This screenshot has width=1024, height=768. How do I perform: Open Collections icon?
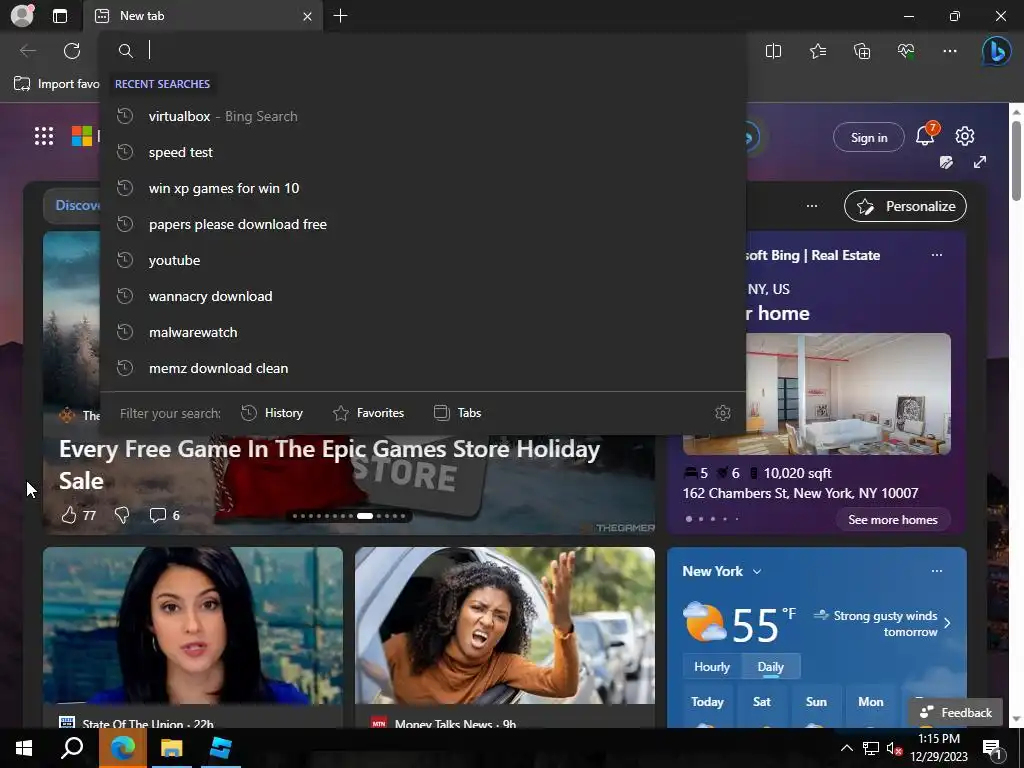(862, 51)
